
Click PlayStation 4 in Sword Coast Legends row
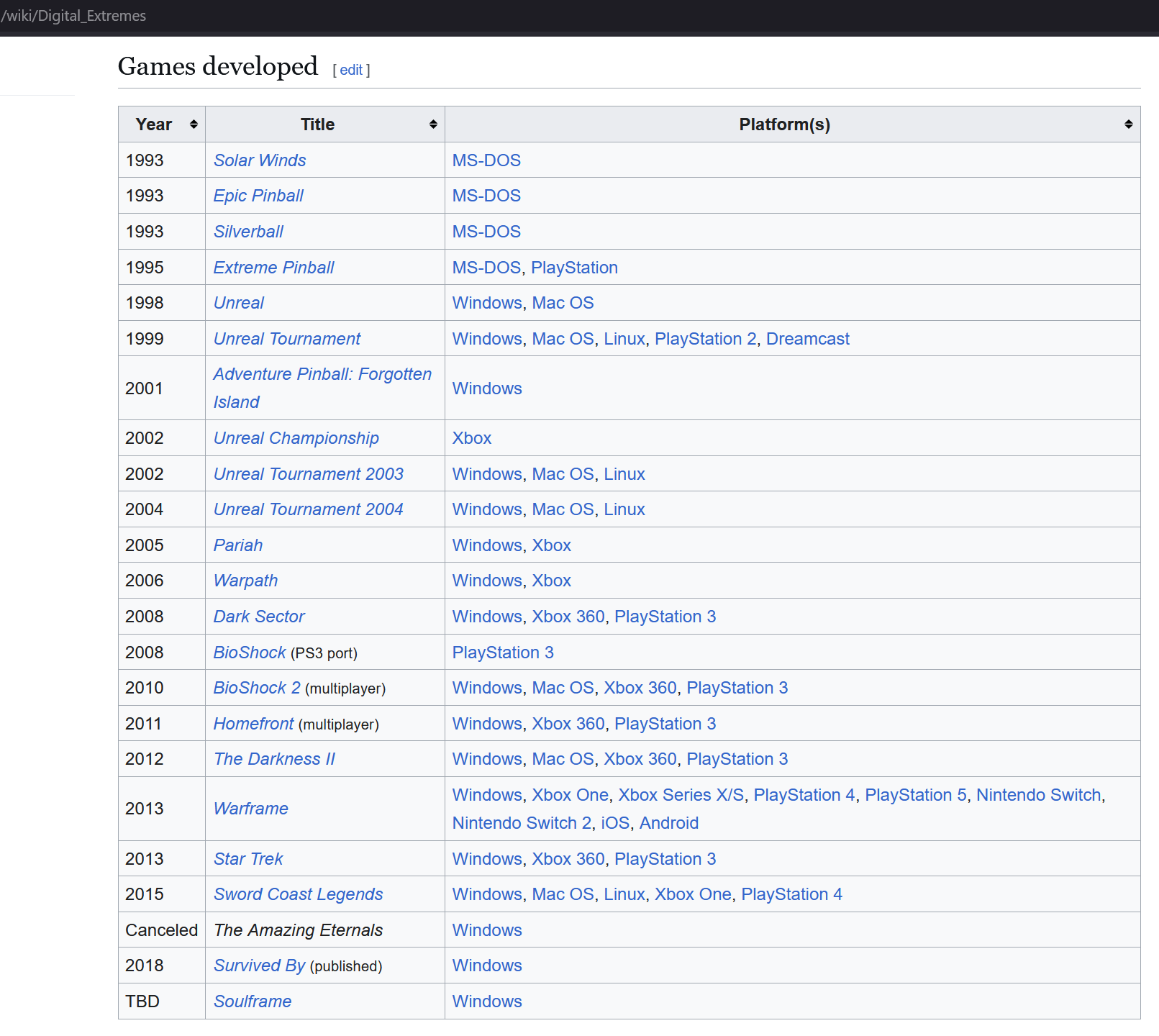[791, 894]
